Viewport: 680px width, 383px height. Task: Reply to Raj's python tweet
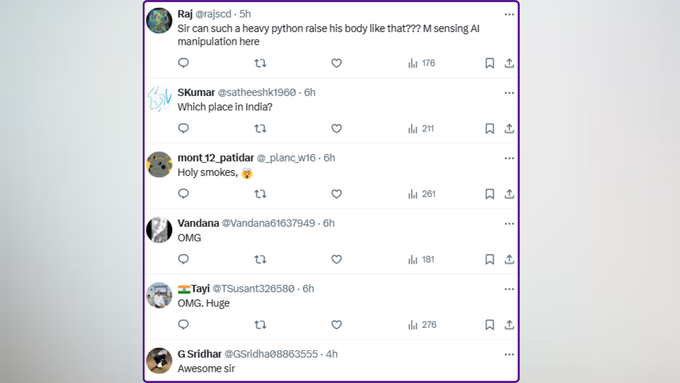(x=183, y=63)
